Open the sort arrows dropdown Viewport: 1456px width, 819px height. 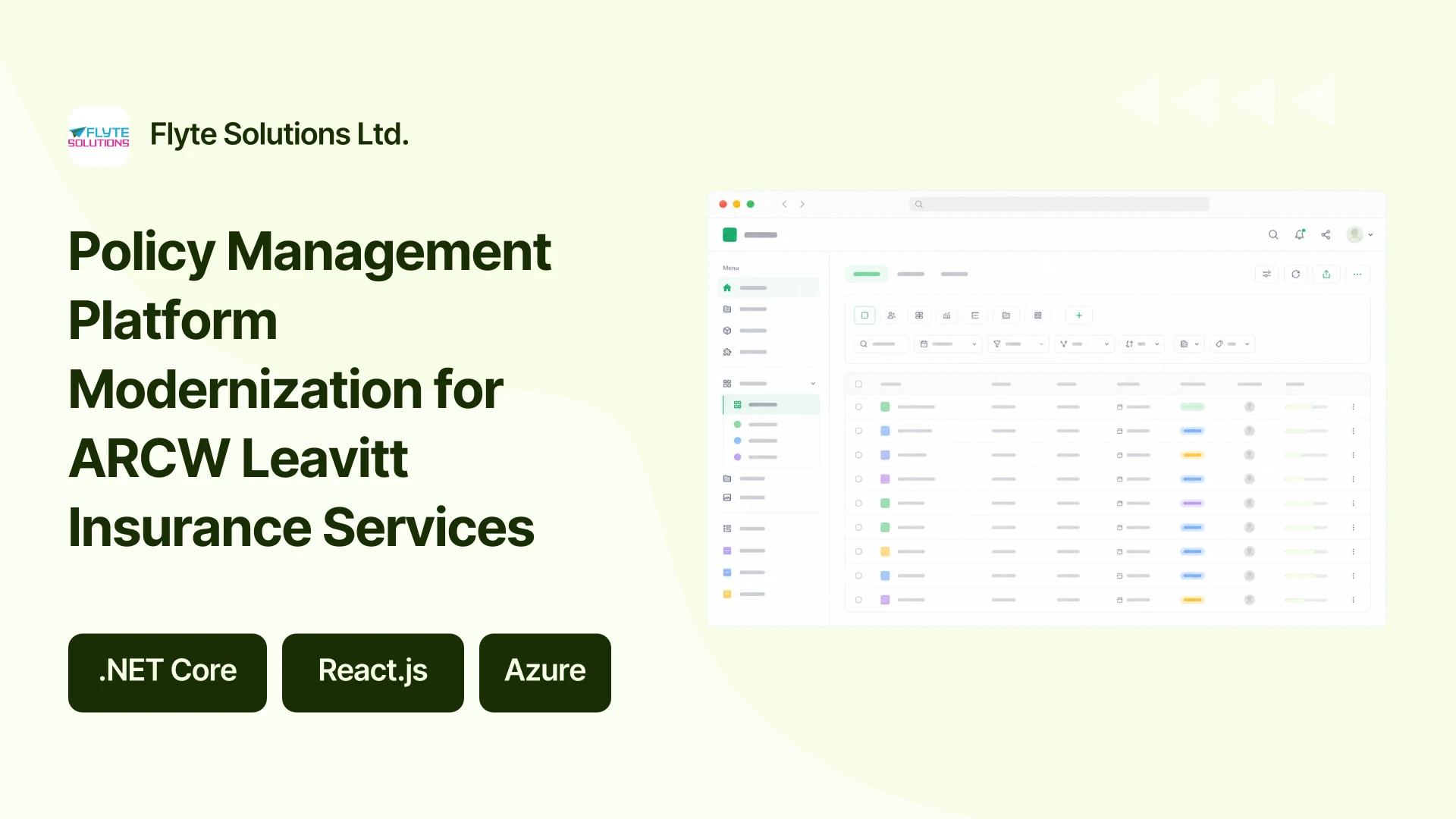coord(1143,344)
